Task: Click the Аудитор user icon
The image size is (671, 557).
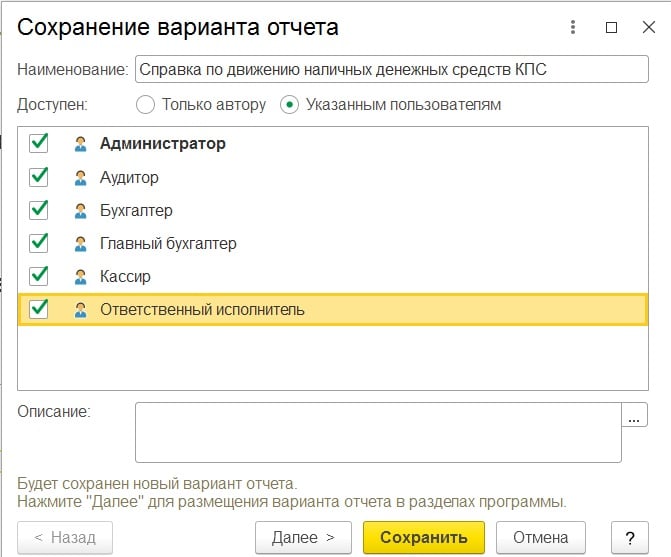Action: coord(81,177)
